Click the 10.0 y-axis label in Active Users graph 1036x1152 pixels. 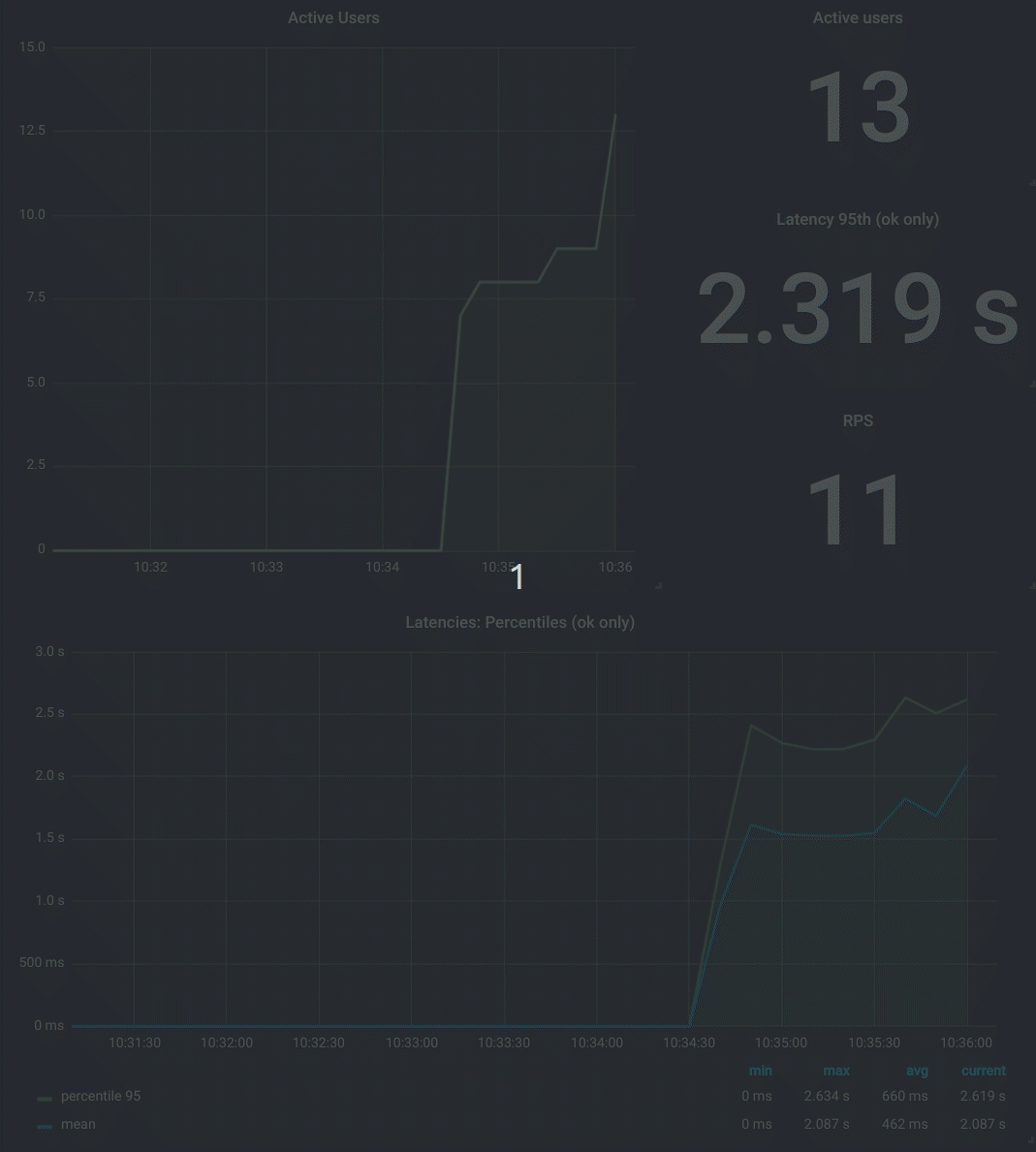point(32,214)
